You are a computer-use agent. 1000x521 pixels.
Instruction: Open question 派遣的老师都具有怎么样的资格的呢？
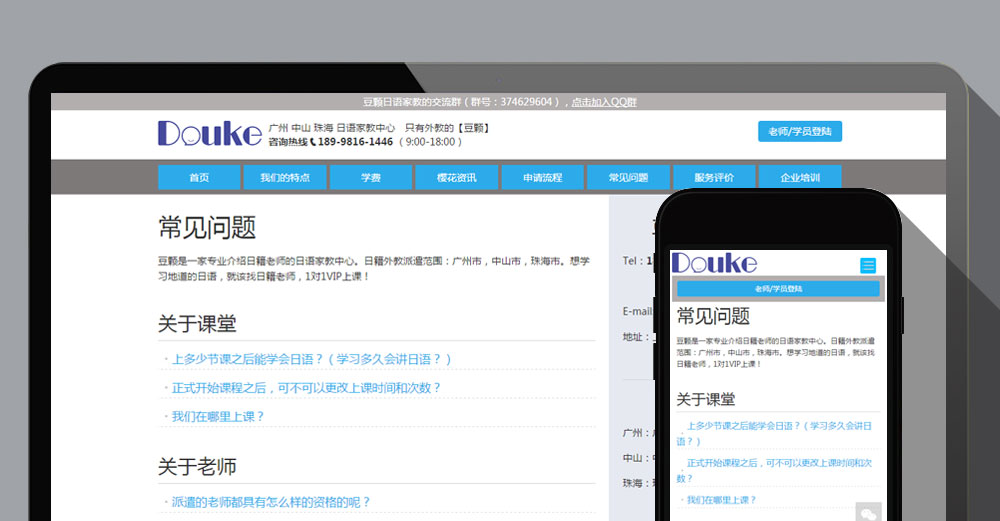(x=271, y=502)
